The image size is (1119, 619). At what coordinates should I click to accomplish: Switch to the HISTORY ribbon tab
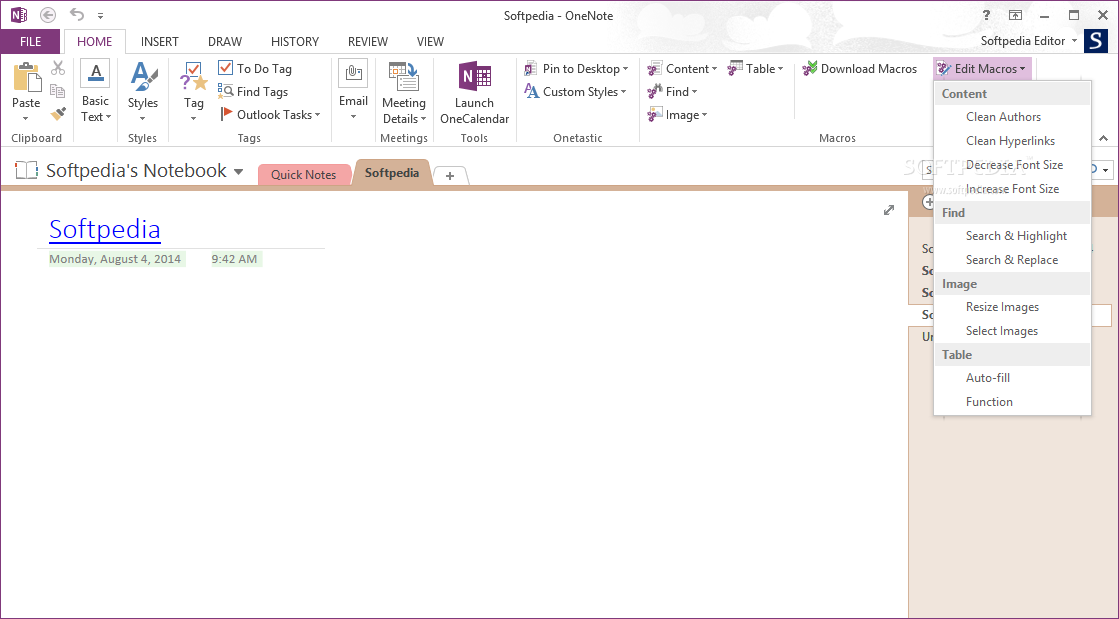[295, 41]
